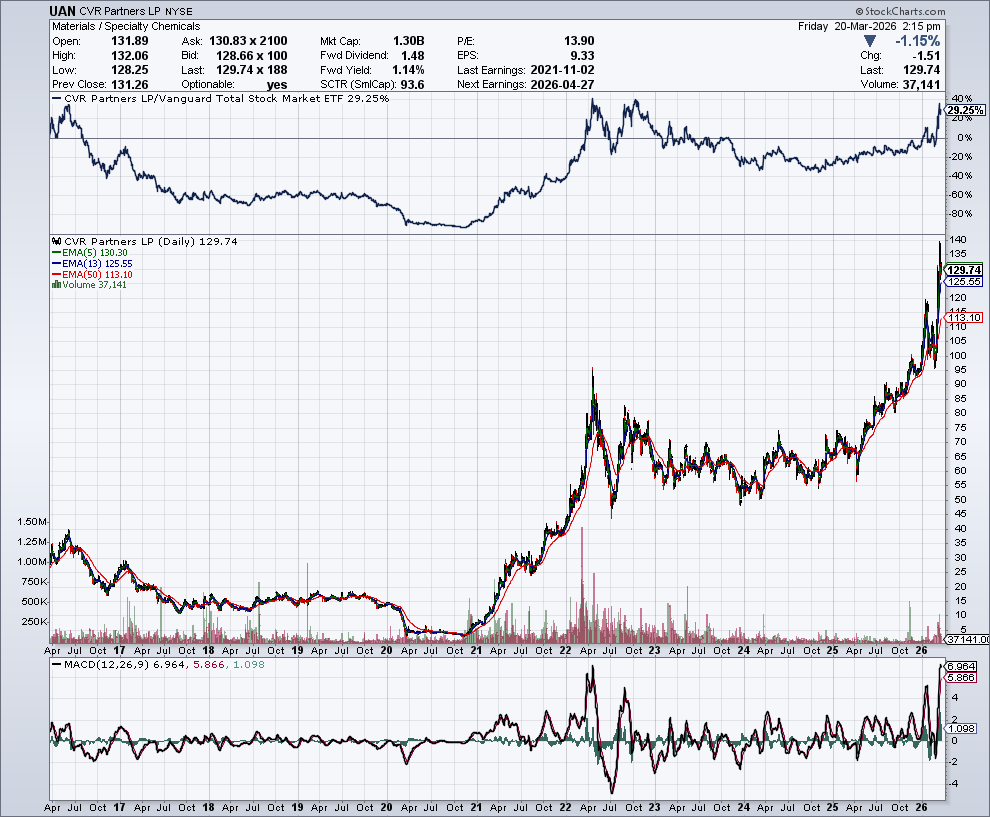The image size is (990, 817).
Task: Click the volume bars icon in legend
Action: tap(56, 285)
